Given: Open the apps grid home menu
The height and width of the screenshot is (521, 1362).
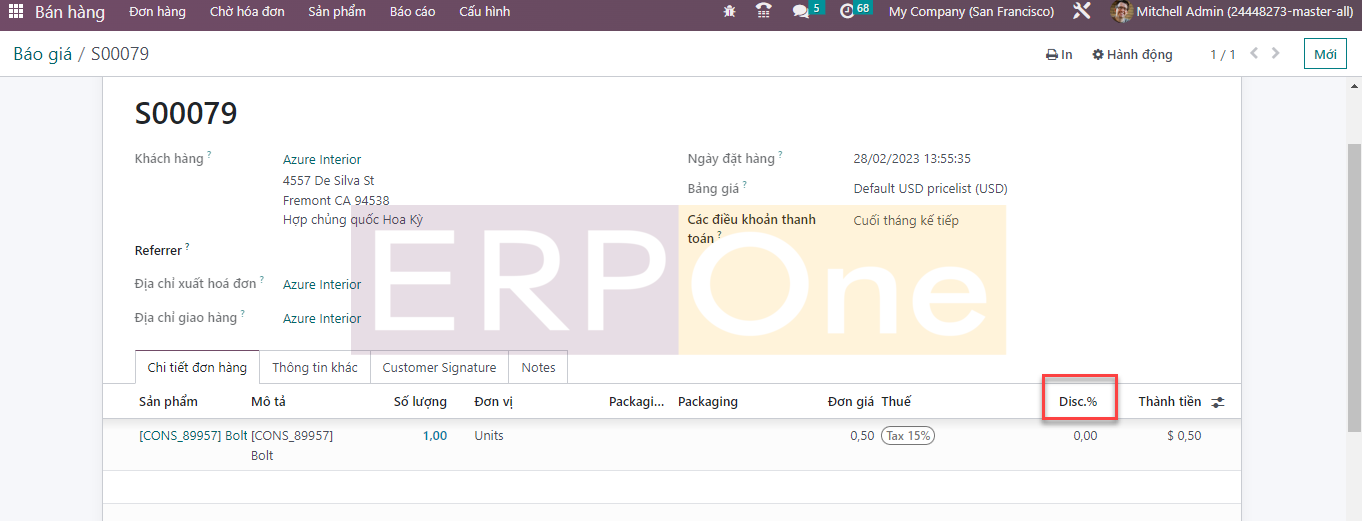Looking at the screenshot, I should tap(16, 12).
